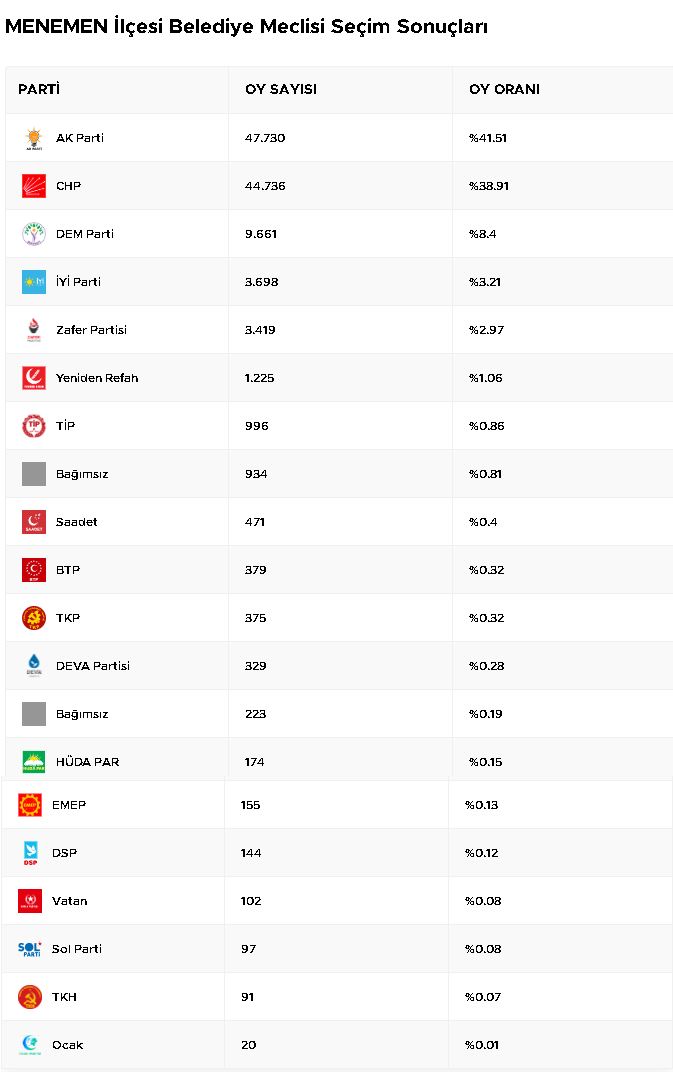Click the AK Parti logo icon
Screen dimensions: 673x1072
(34, 138)
